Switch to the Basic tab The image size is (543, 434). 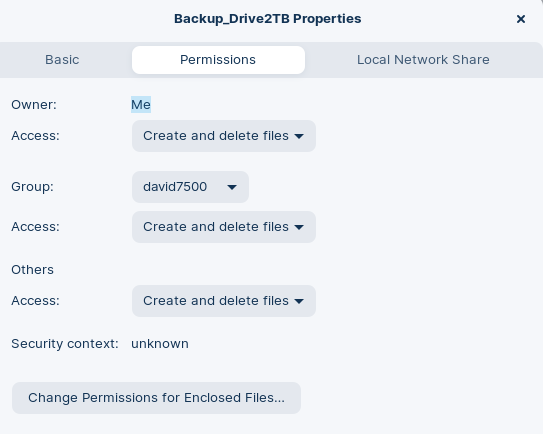[62, 60]
